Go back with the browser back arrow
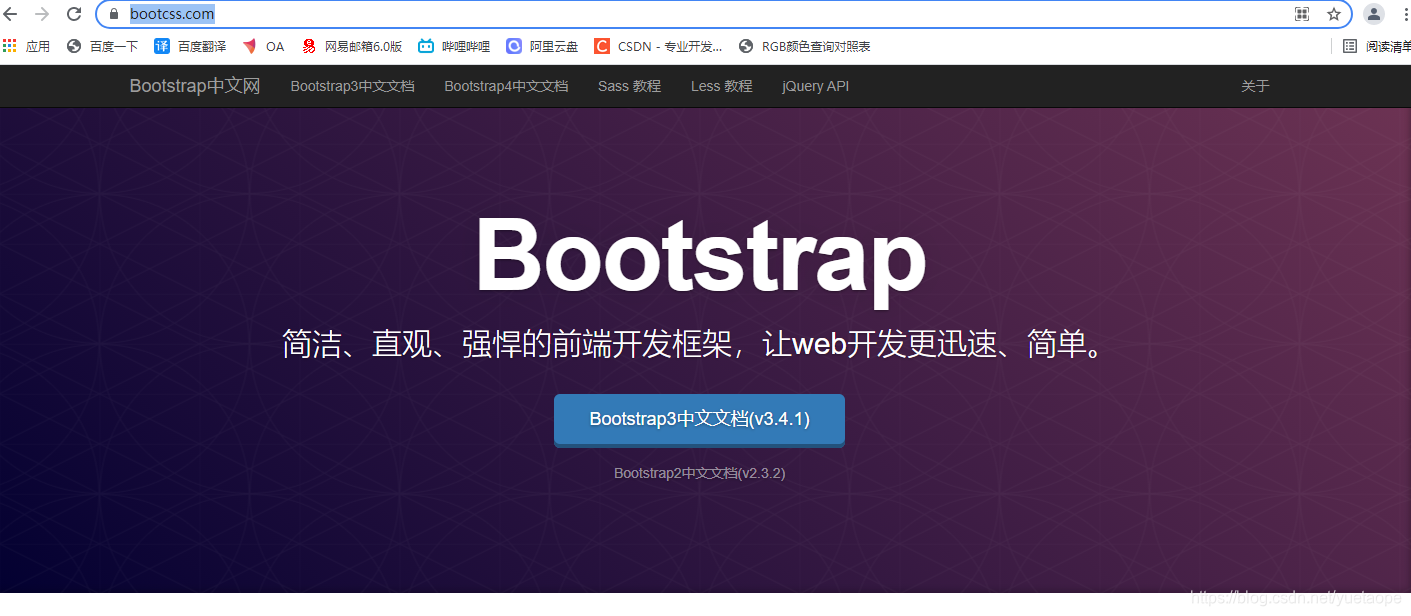Viewport: 1411px width, 616px height. click(10, 14)
